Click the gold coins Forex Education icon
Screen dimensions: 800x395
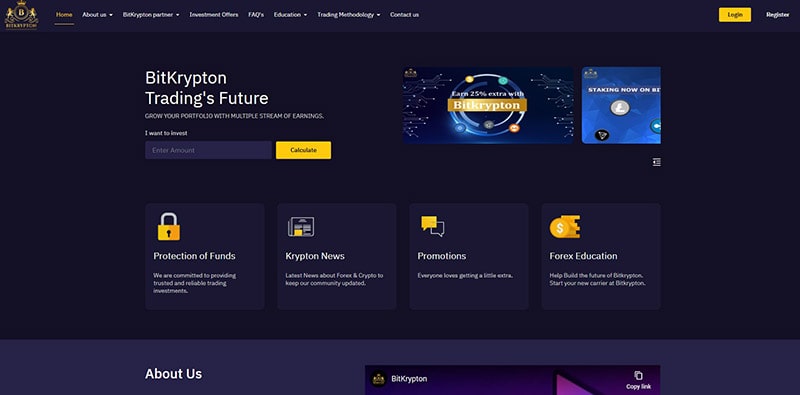[x=565, y=227]
